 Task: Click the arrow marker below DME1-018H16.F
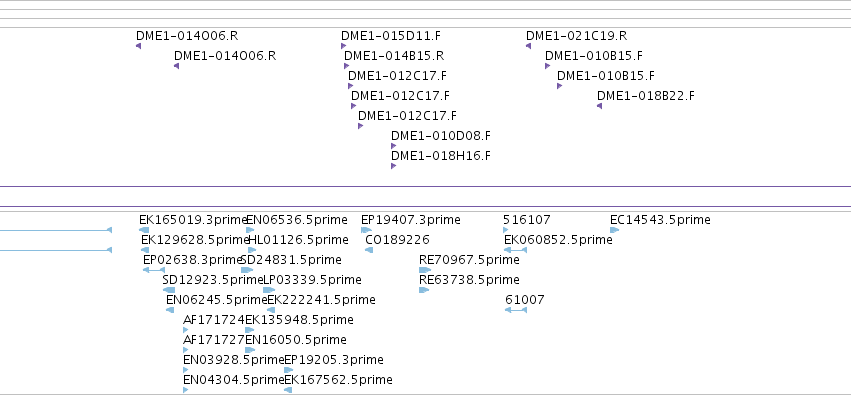point(393,166)
